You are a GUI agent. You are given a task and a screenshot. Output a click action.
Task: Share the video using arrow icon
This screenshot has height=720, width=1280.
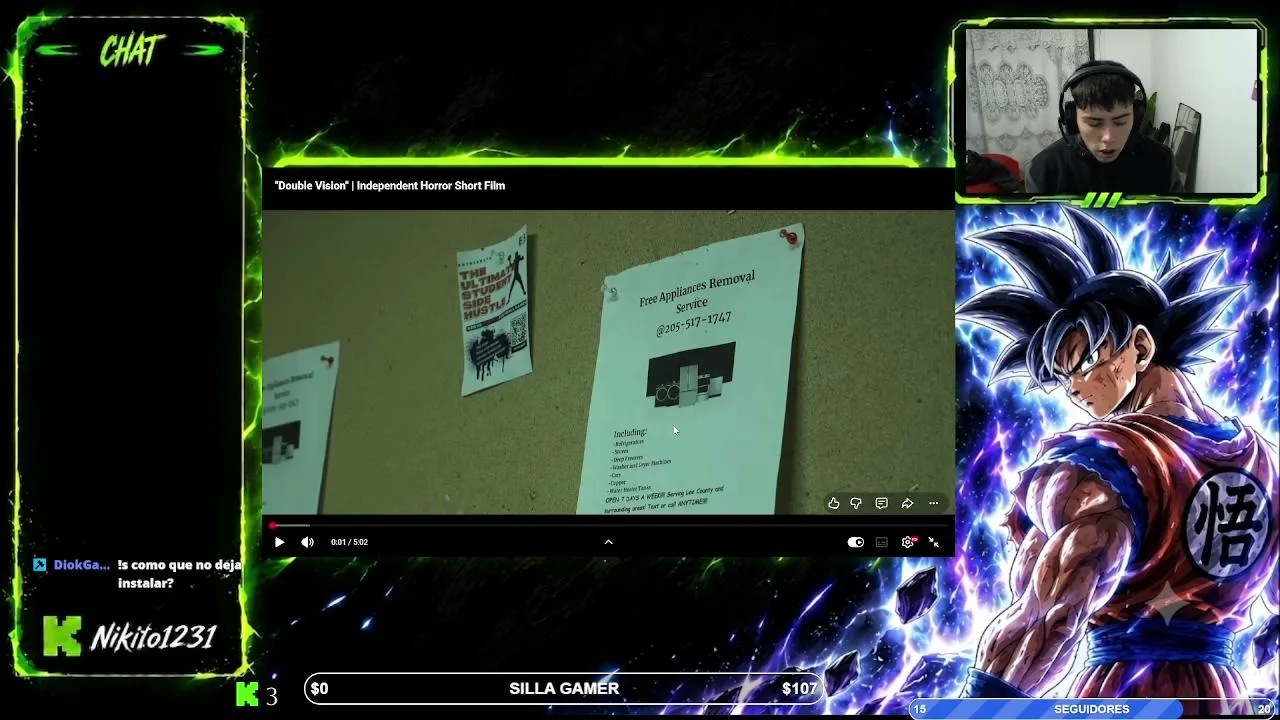click(x=907, y=503)
